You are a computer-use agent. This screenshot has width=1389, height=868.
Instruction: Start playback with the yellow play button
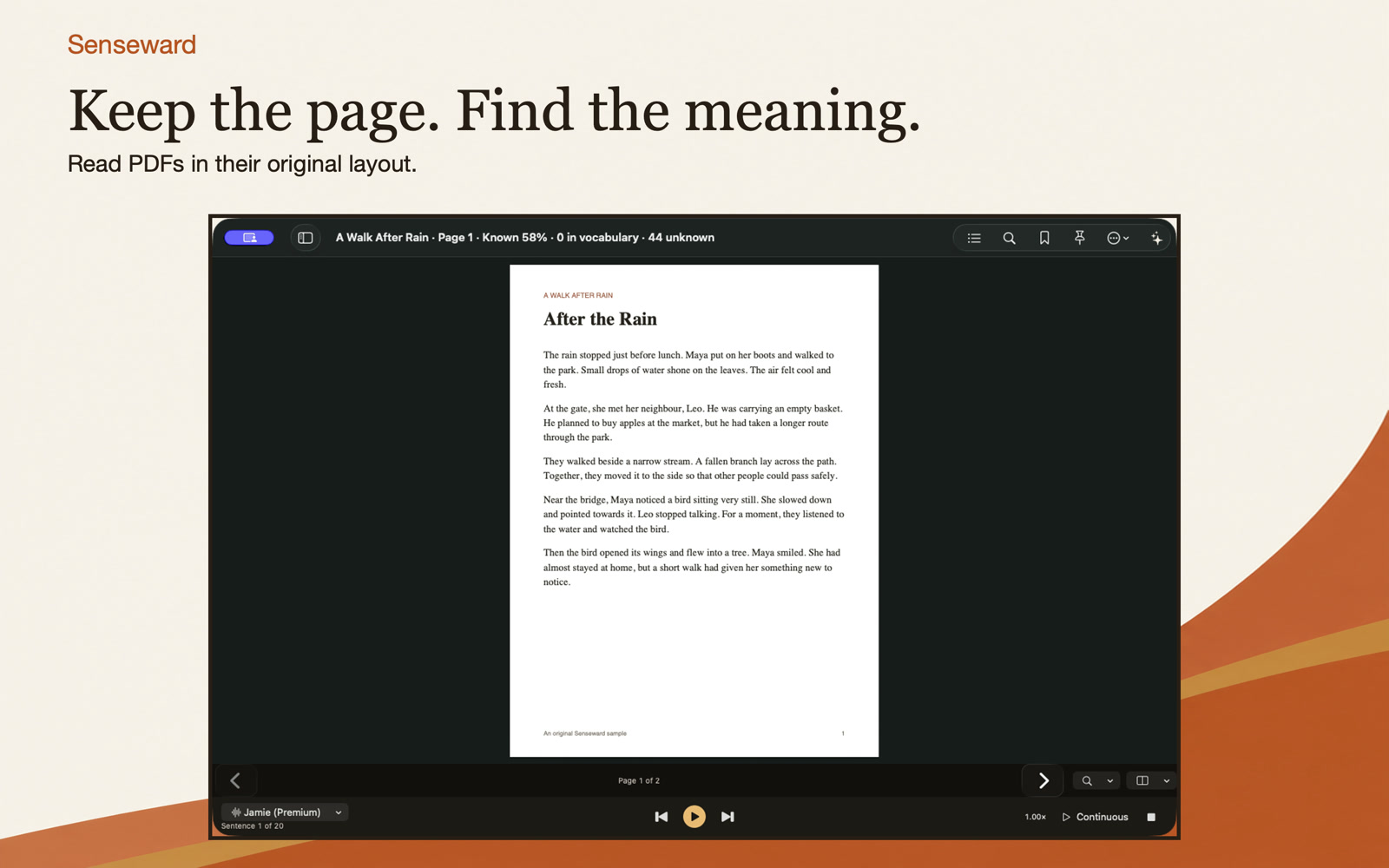click(694, 817)
